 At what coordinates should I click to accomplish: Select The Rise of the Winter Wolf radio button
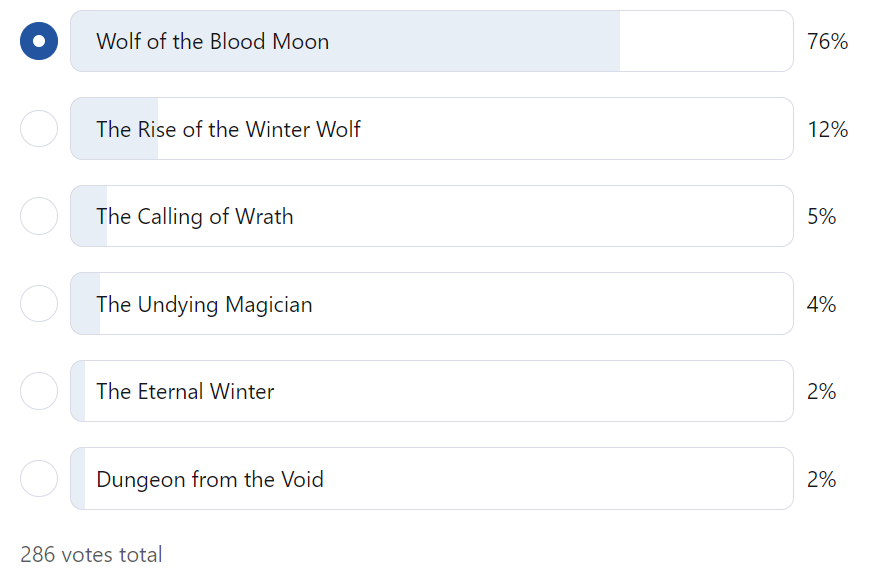pyautogui.click(x=38, y=128)
